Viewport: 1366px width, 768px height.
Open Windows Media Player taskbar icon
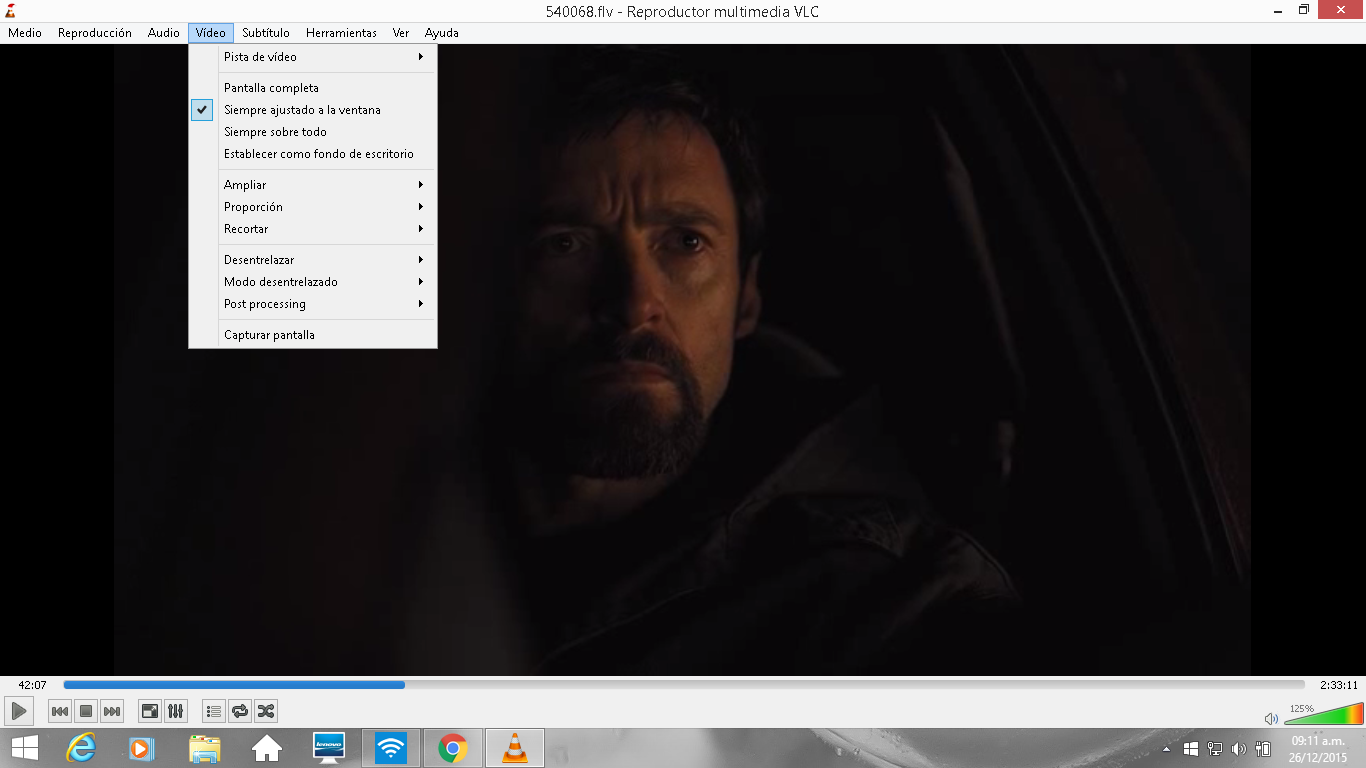pyautogui.click(x=142, y=748)
